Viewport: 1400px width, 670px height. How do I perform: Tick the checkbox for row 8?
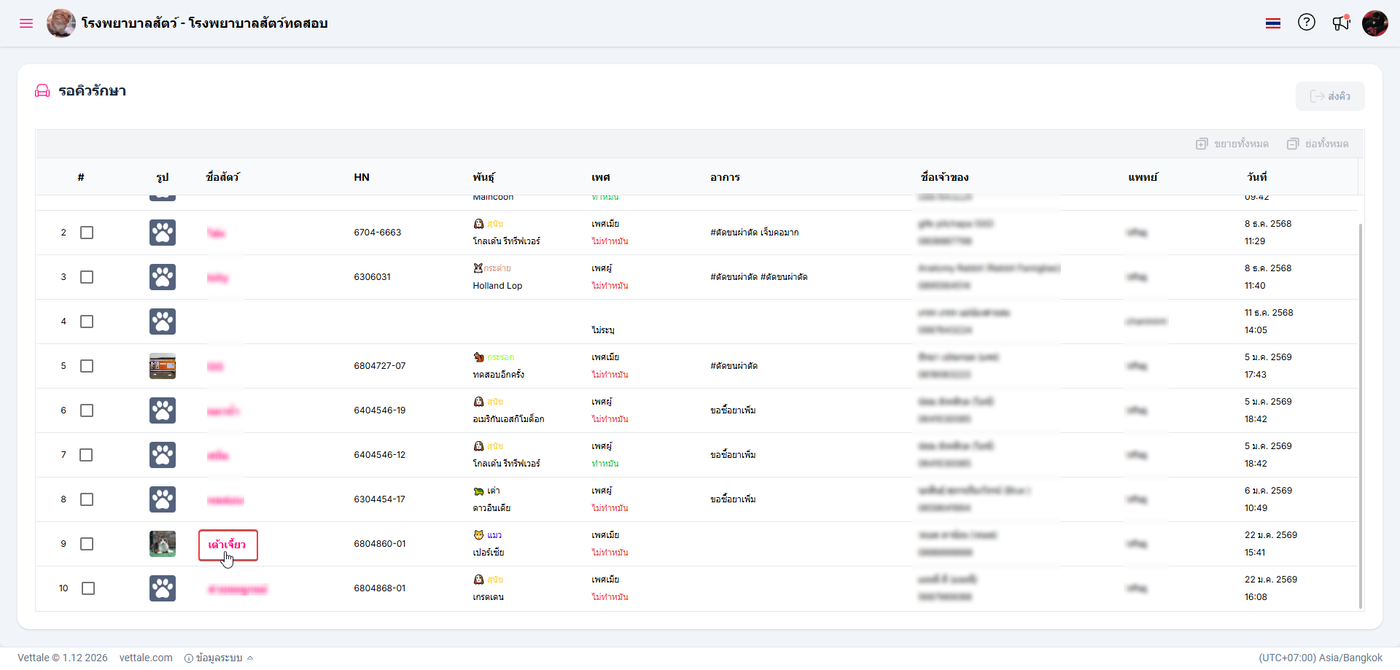pos(87,499)
